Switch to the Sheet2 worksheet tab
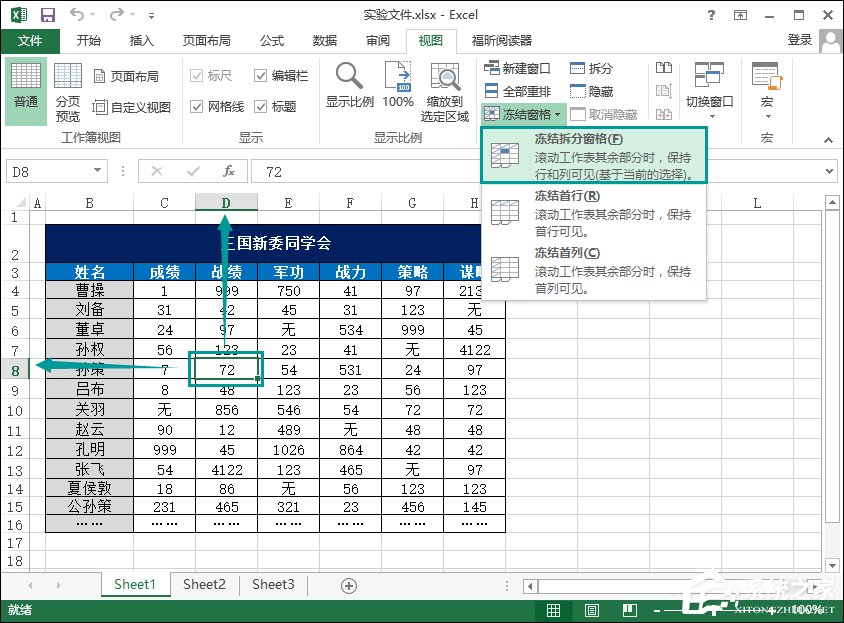This screenshot has height=623, width=844. [204, 585]
